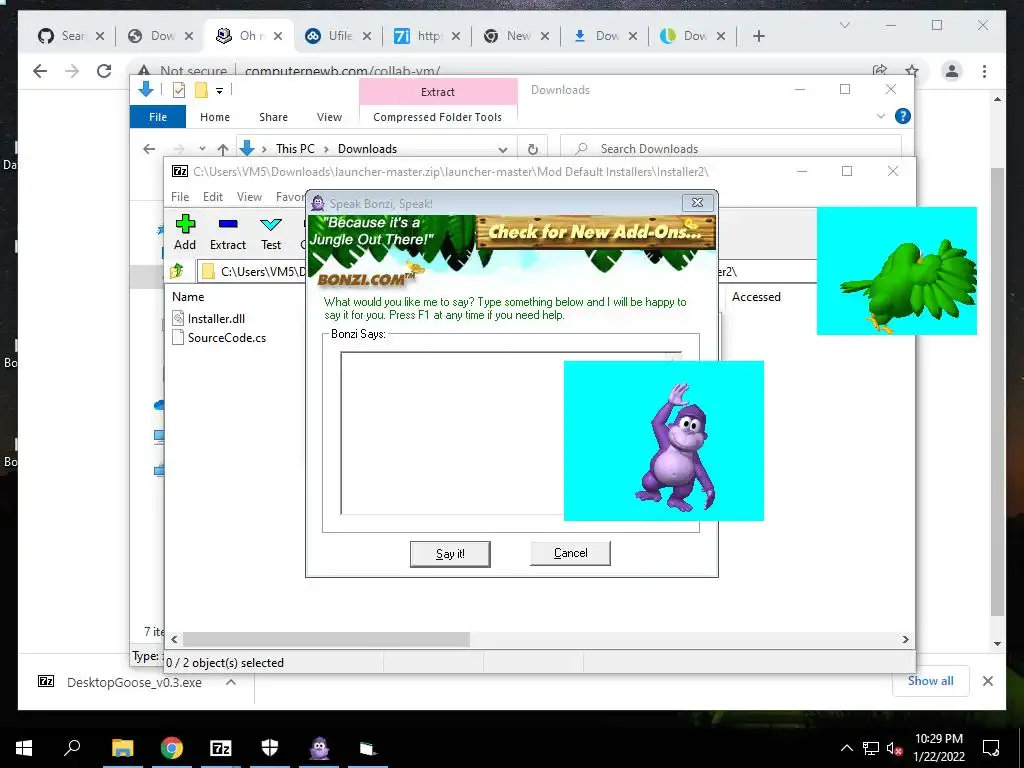Reload the Chrome page
Image resolution: width=1024 pixels, height=768 pixels.
coord(104,71)
